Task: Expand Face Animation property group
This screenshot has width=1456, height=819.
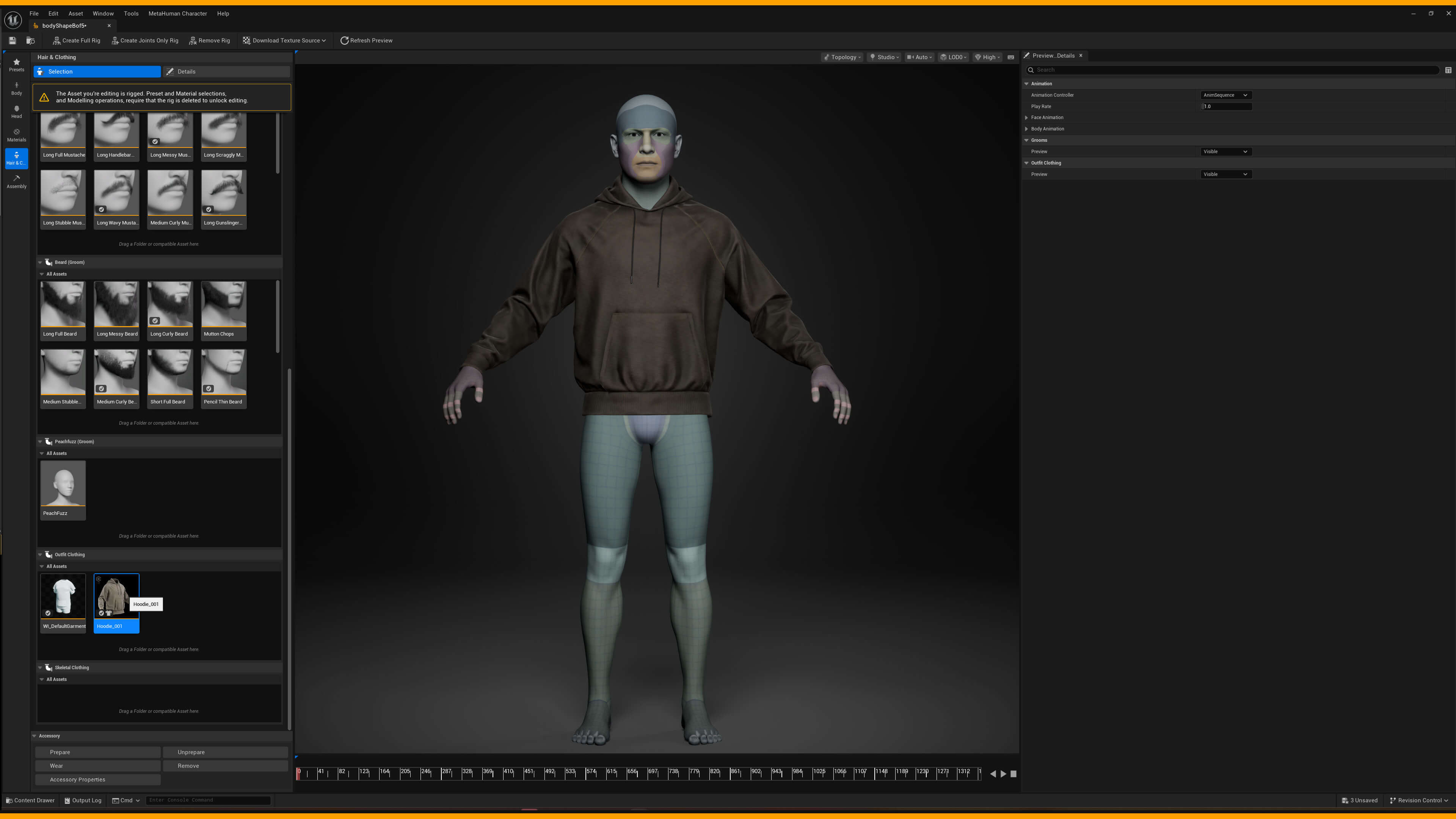Action: (x=1026, y=118)
